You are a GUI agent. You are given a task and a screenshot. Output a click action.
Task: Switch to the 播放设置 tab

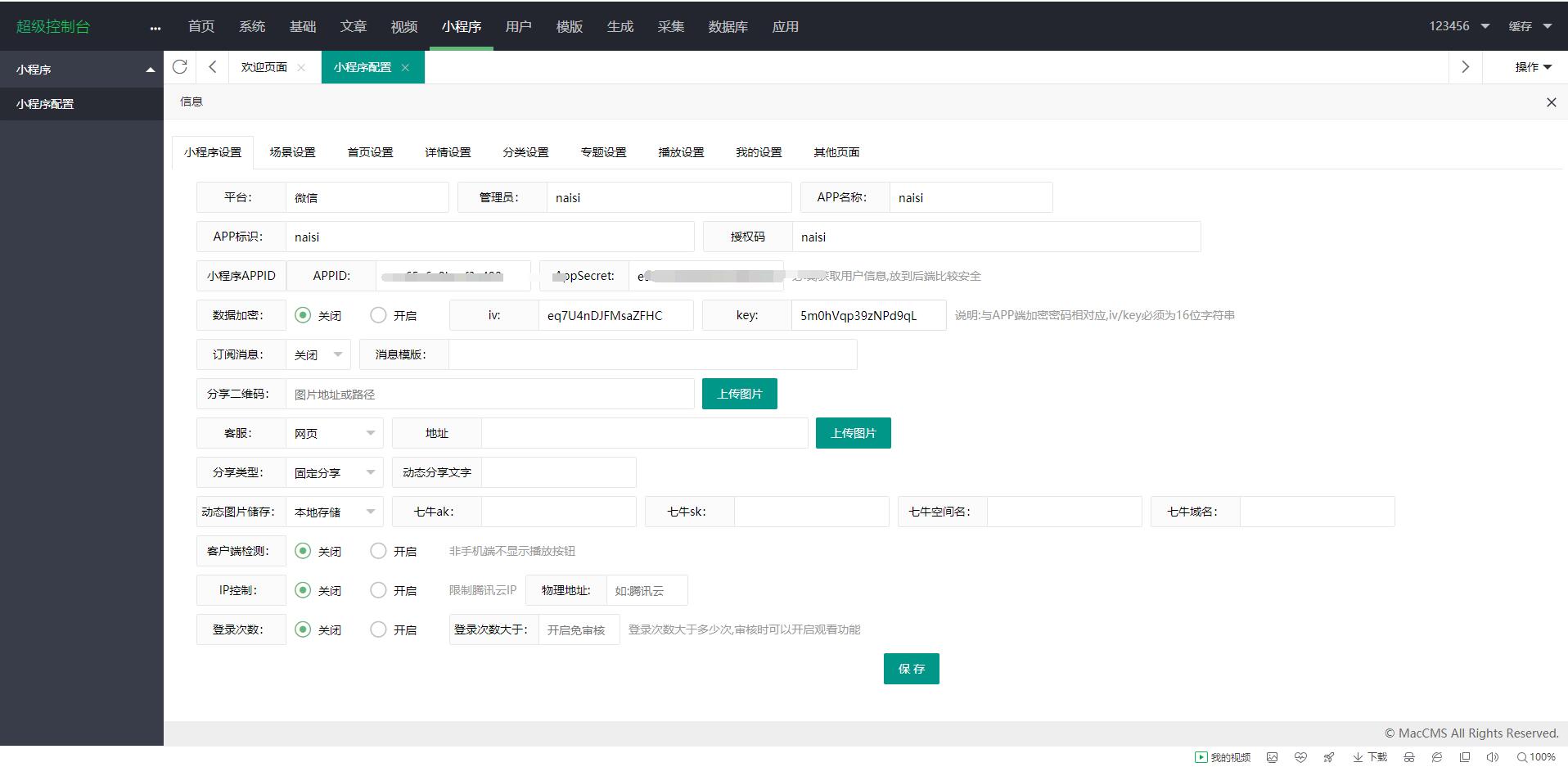[681, 152]
